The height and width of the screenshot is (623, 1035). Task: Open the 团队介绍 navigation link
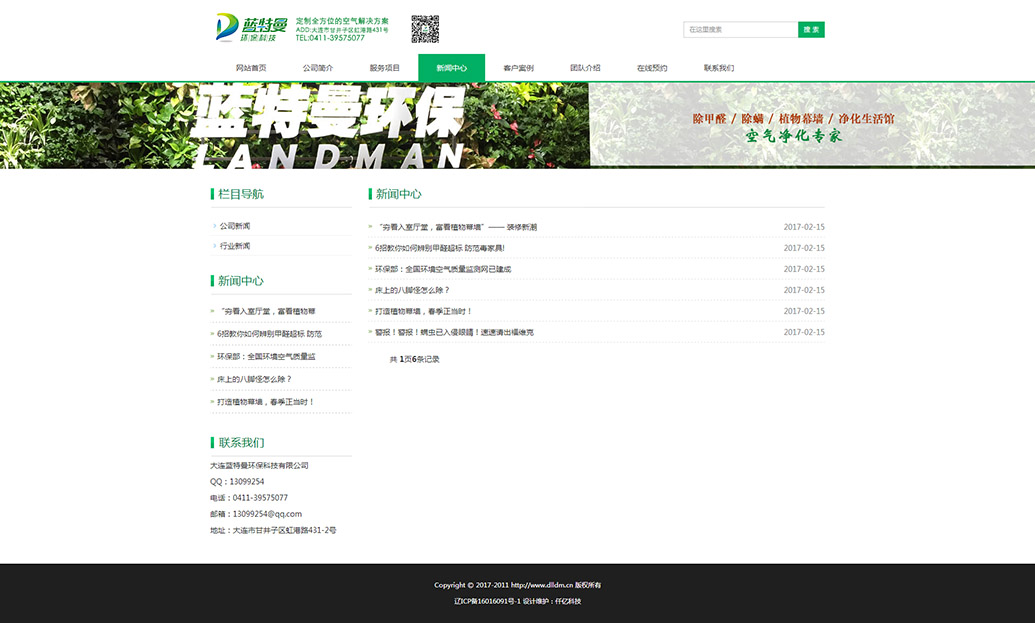click(585, 68)
